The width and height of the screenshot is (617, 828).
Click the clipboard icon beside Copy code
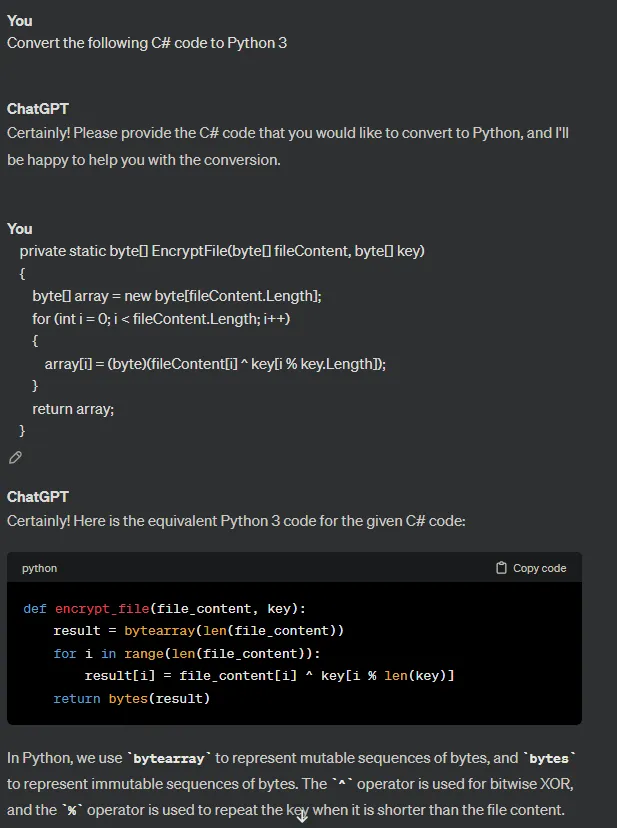501,568
